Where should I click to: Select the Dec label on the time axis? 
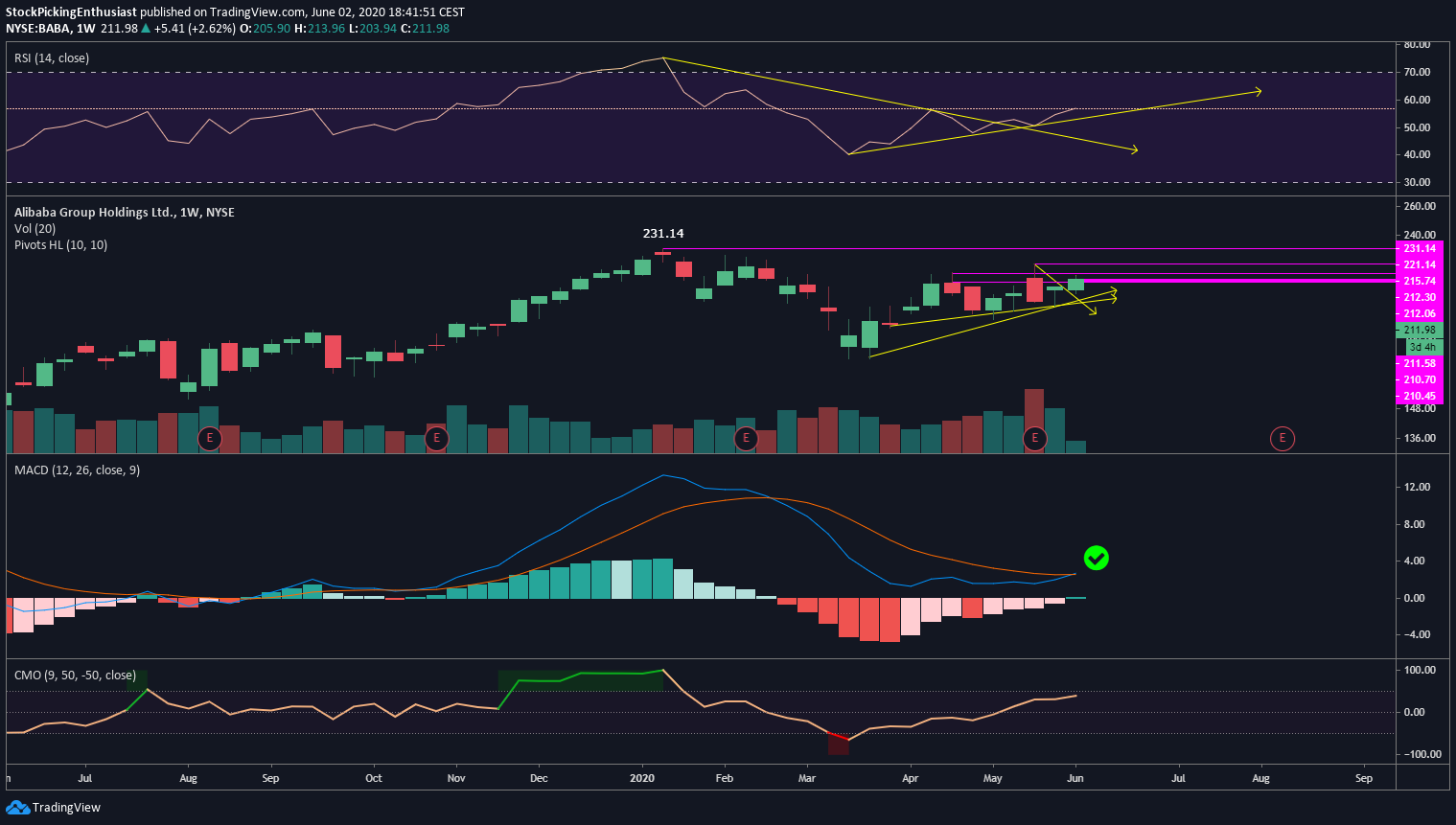[x=539, y=778]
